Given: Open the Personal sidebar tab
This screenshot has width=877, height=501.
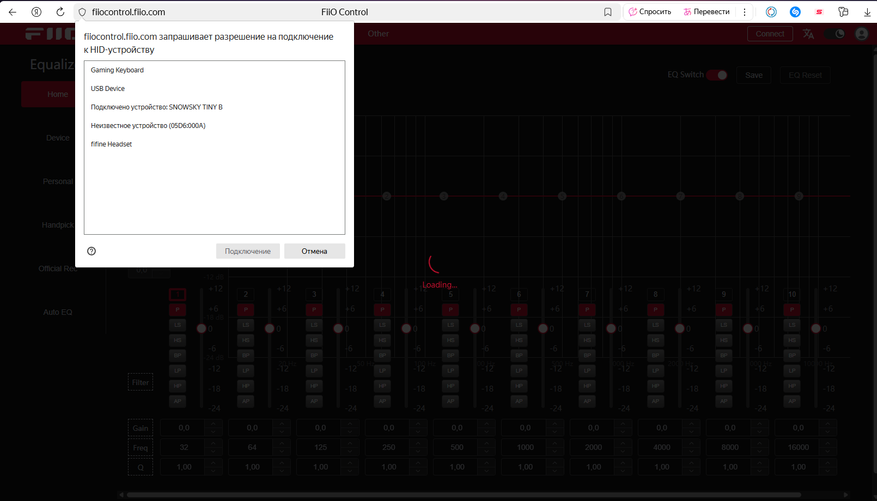Looking at the screenshot, I should click(58, 182).
